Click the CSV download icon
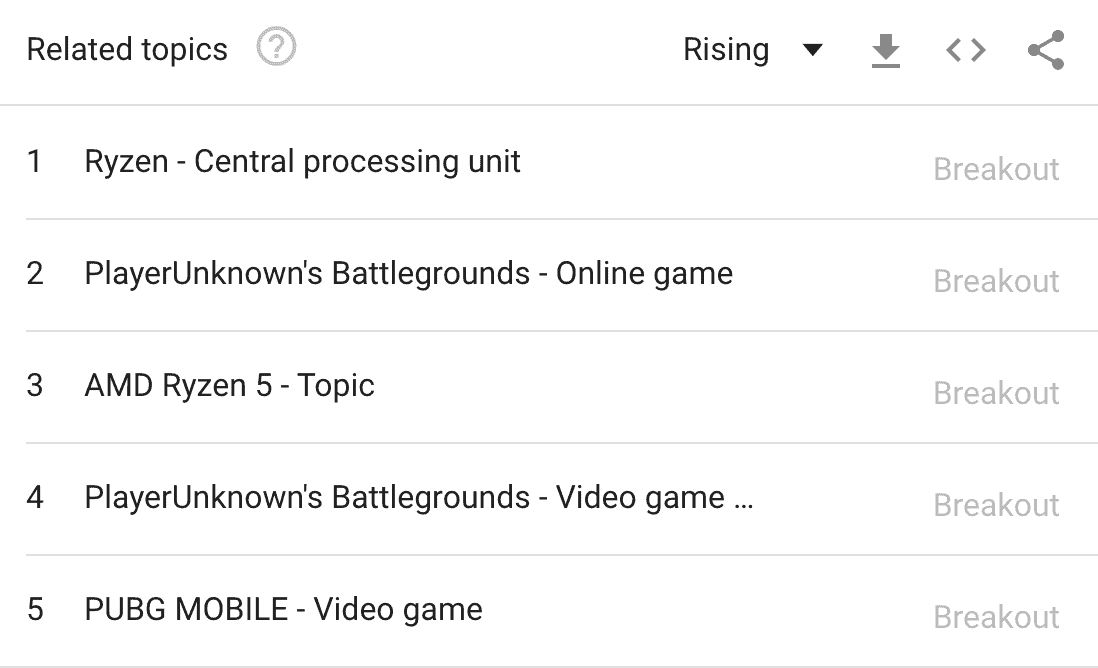The image size is (1098, 668). pos(886,50)
